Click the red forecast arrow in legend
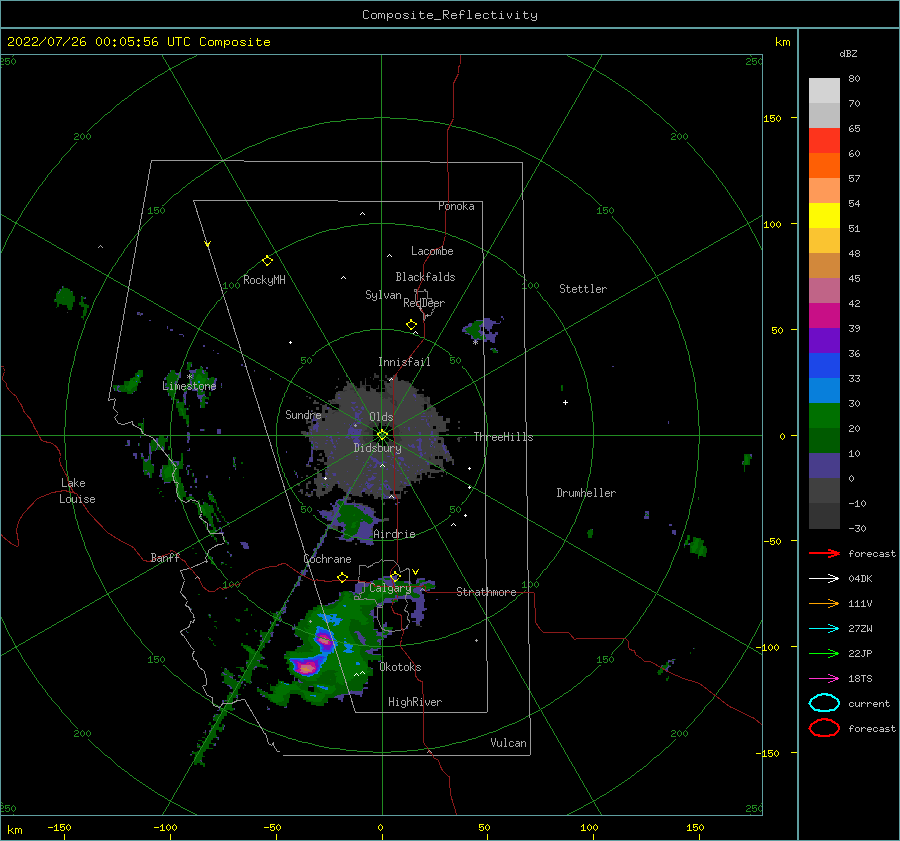The width and height of the screenshot is (900, 841). click(824, 553)
